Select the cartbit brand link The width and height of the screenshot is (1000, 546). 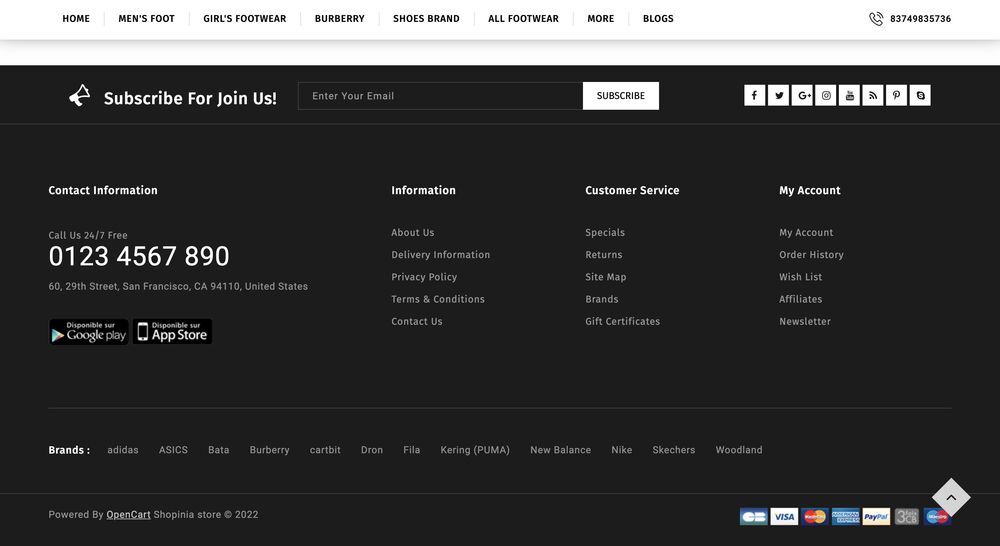click(x=325, y=450)
